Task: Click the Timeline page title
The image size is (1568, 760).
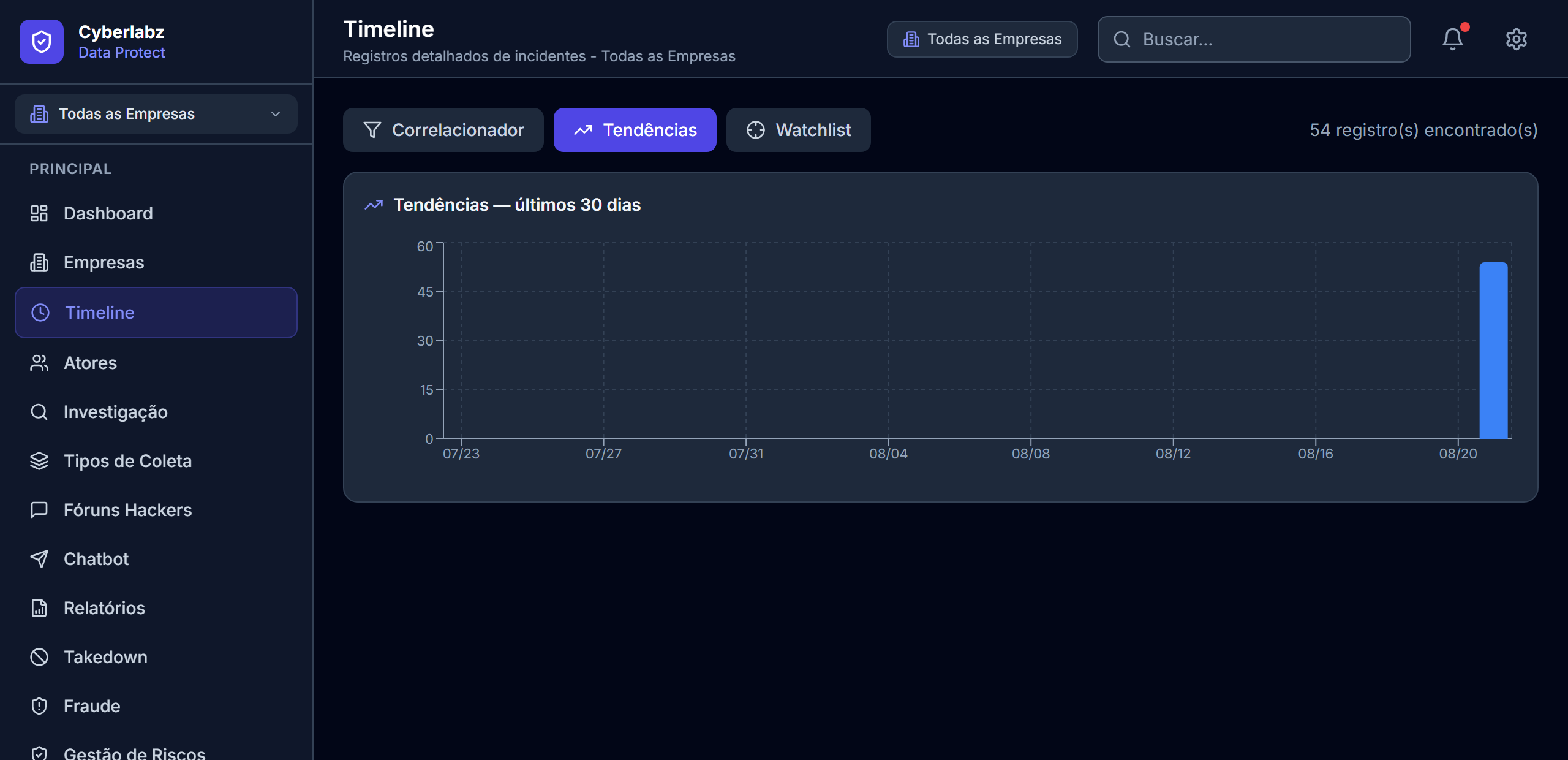Action: click(388, 29)
